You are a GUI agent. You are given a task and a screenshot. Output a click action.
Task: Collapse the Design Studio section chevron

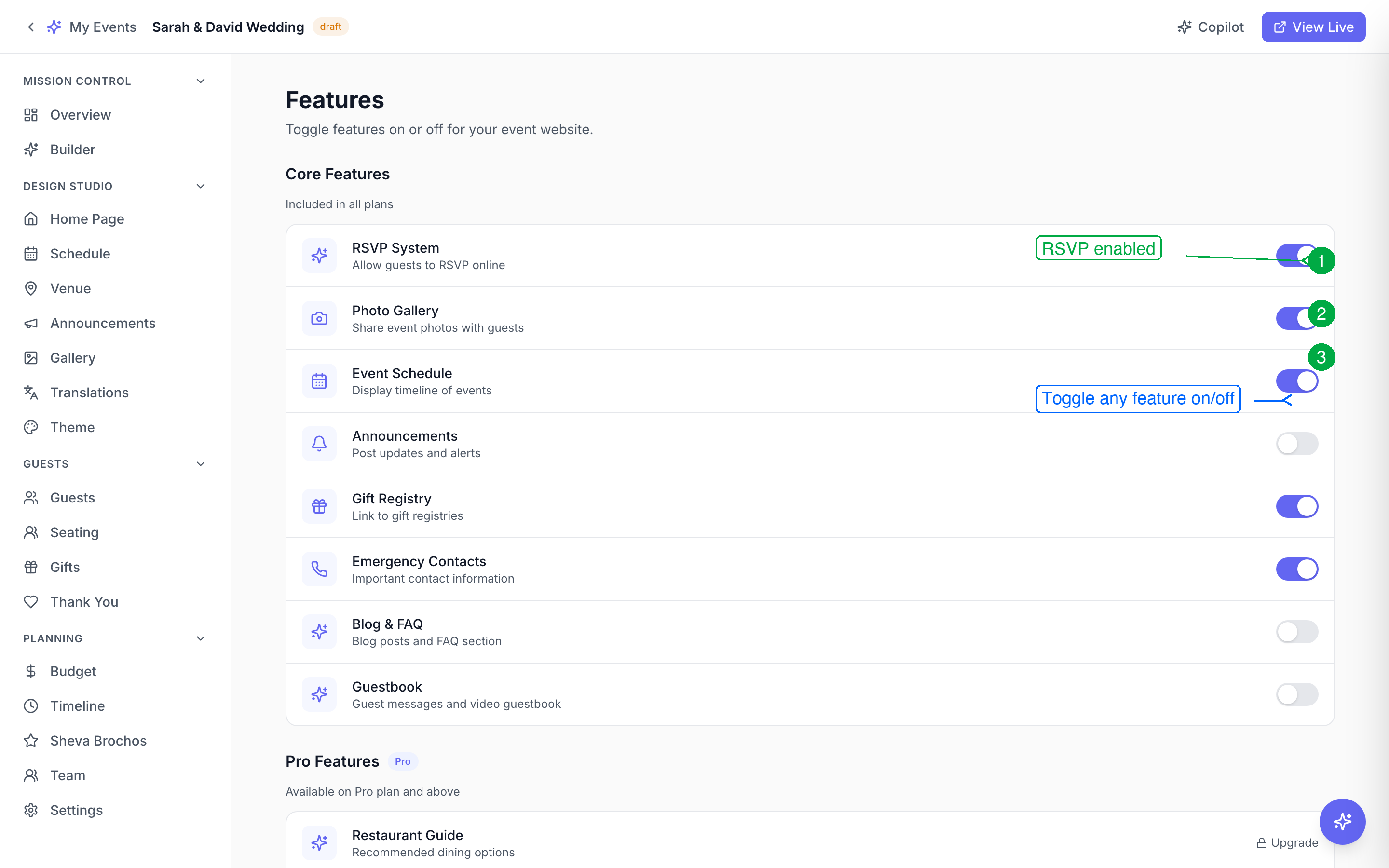200,186
